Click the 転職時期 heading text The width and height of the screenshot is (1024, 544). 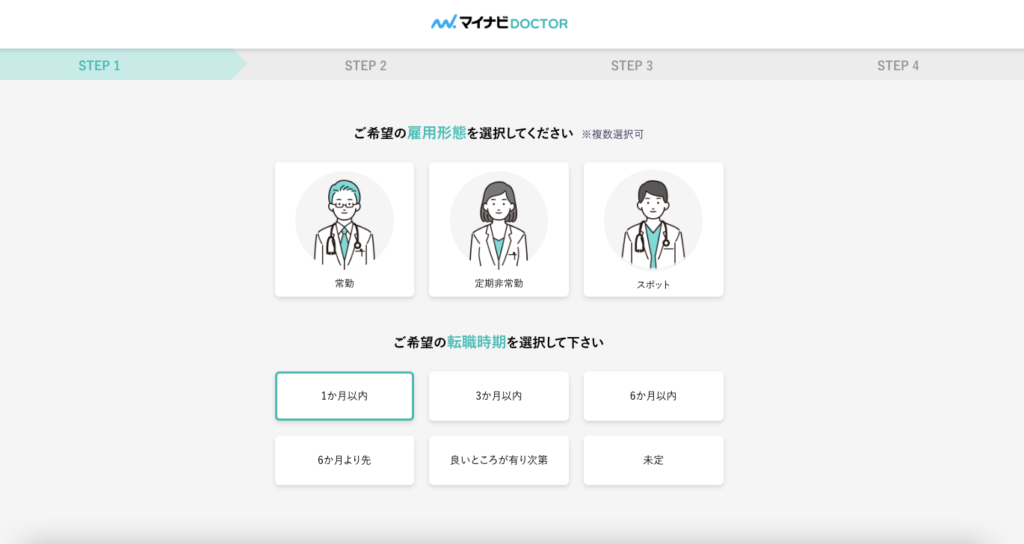[476, 342]
